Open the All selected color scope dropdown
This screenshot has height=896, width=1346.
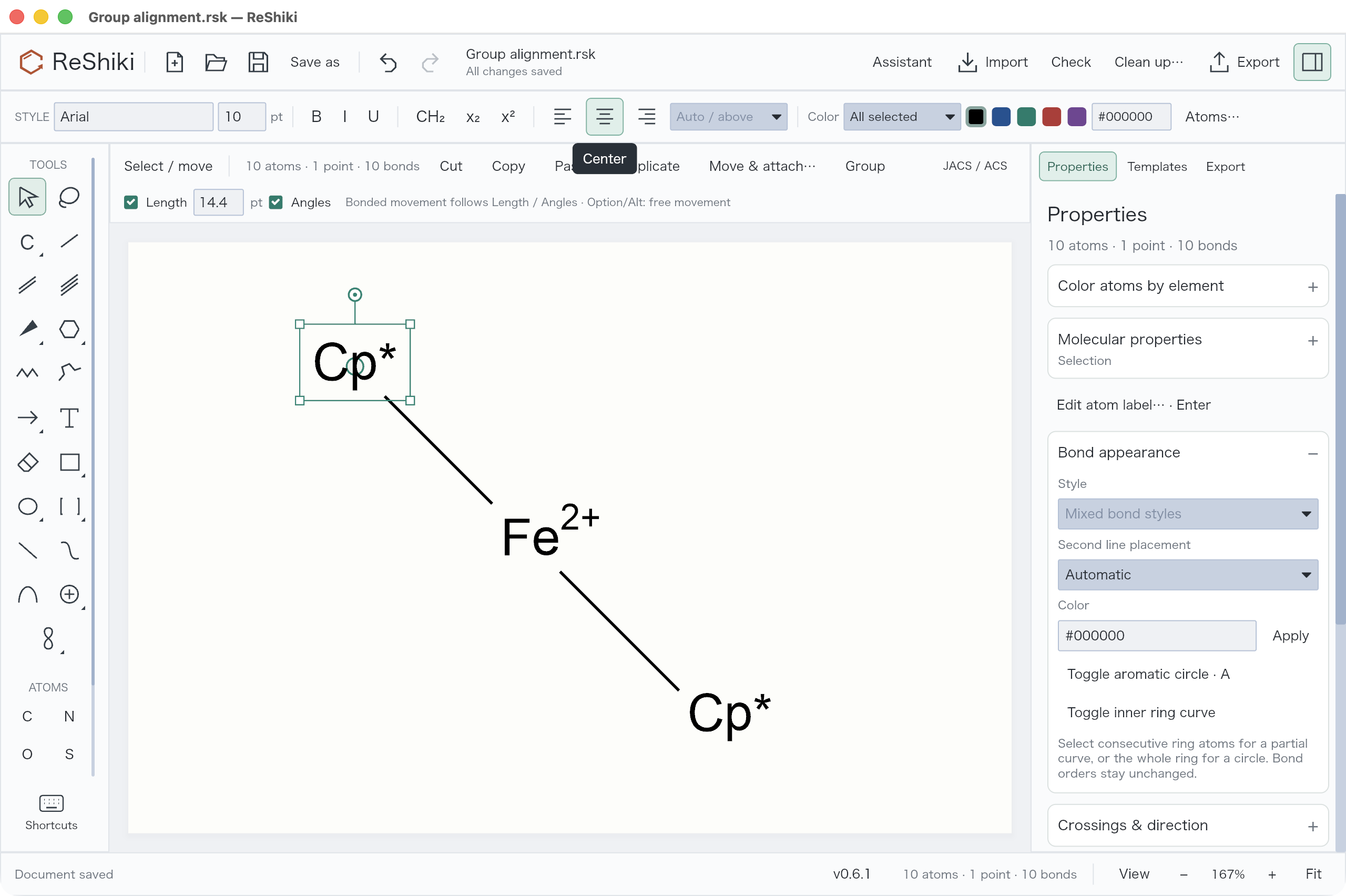tap(902, 117)
